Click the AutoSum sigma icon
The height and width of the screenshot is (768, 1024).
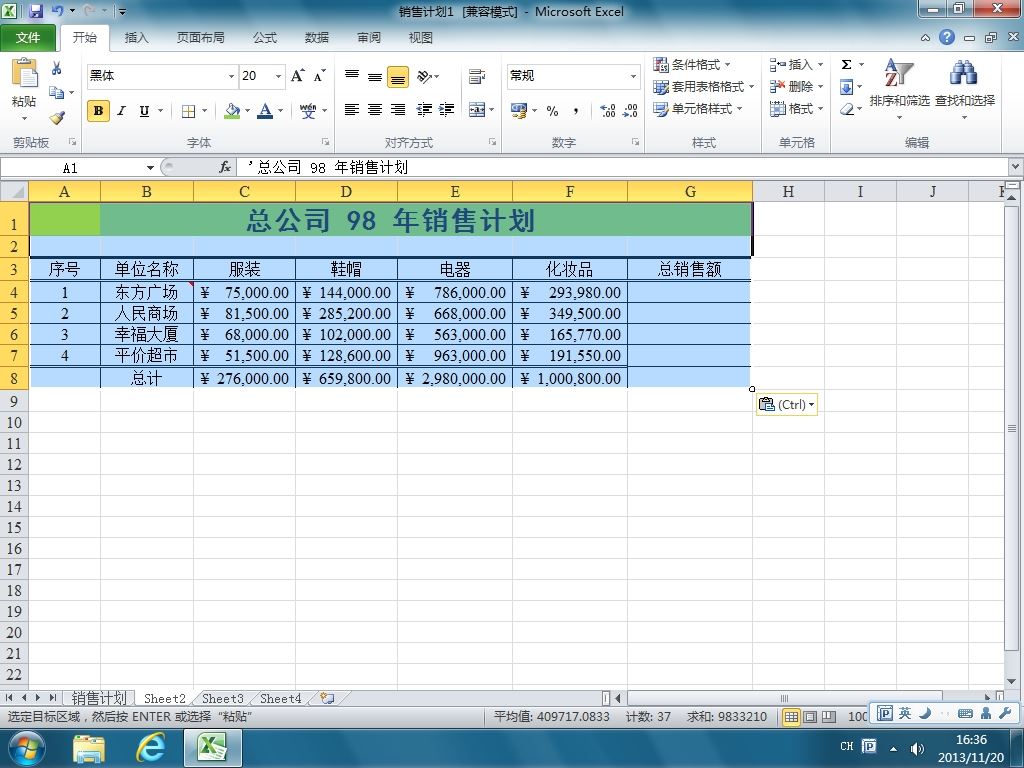click(x=846, y=65)
